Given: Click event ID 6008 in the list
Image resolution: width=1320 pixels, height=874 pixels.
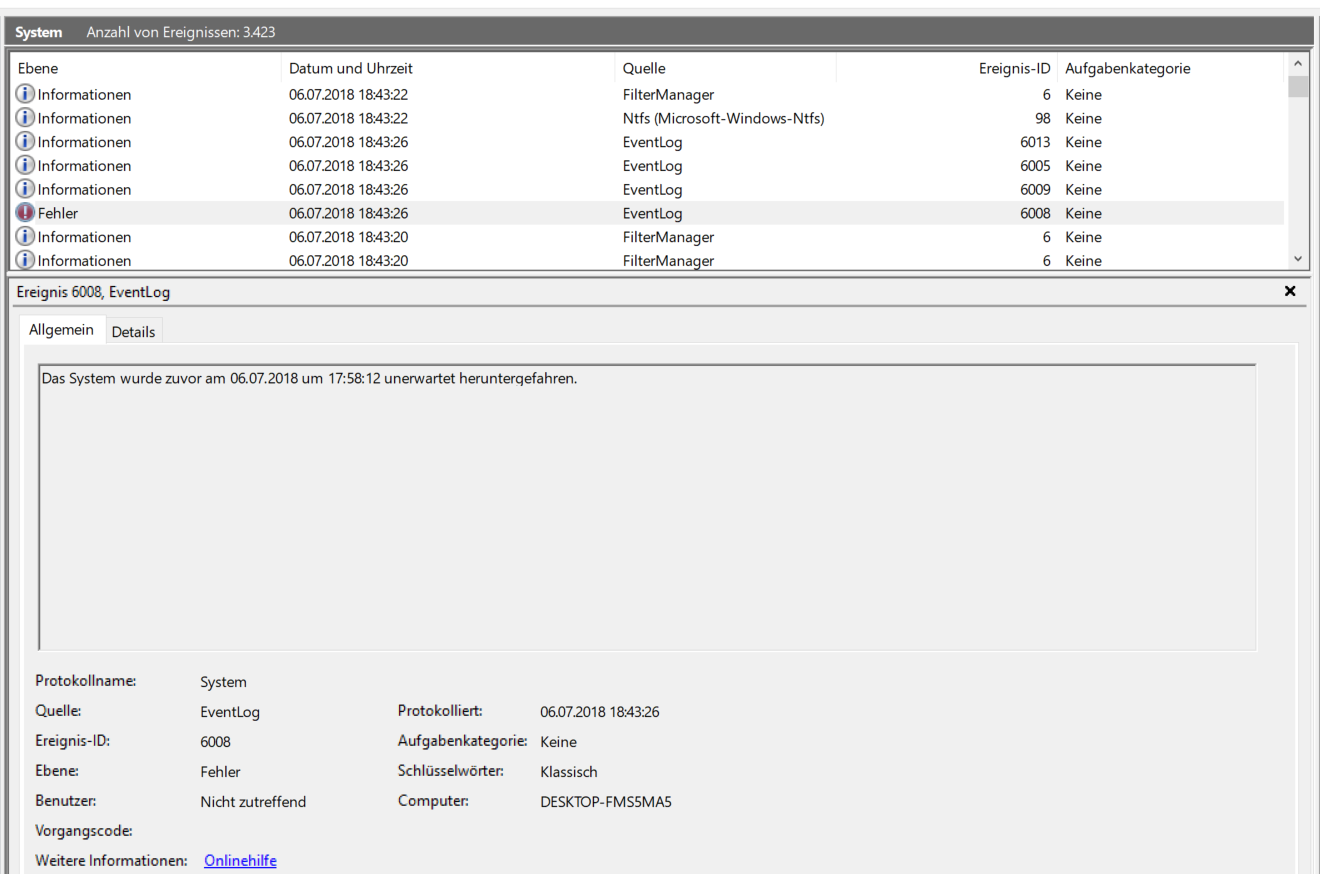Looking at the screenshot, I should 1034,213.
